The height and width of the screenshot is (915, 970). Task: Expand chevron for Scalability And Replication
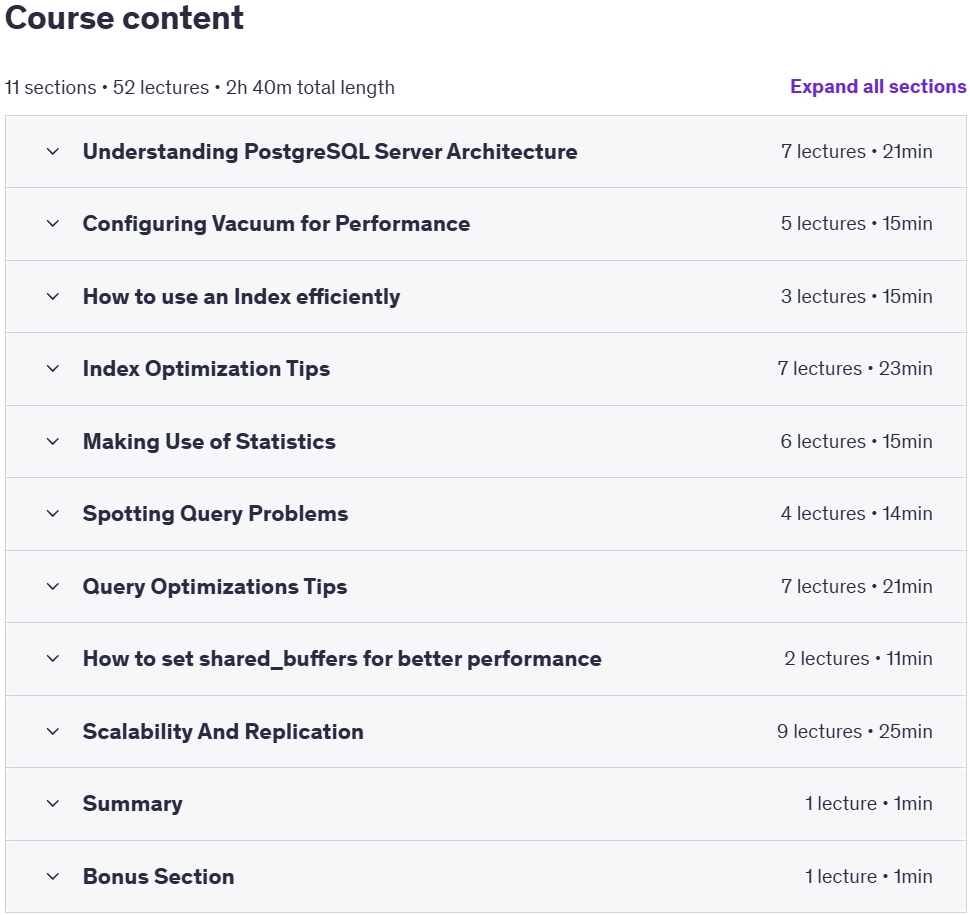pyautogui.click(x=53, y=731)
